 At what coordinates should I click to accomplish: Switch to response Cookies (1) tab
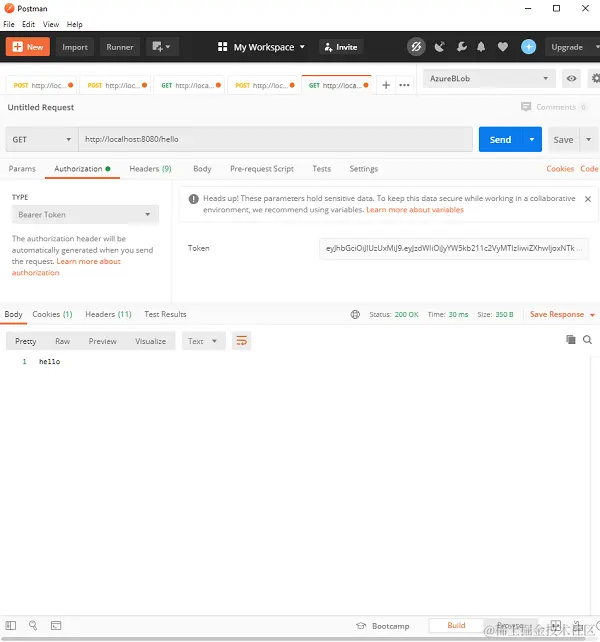point(52,314)
